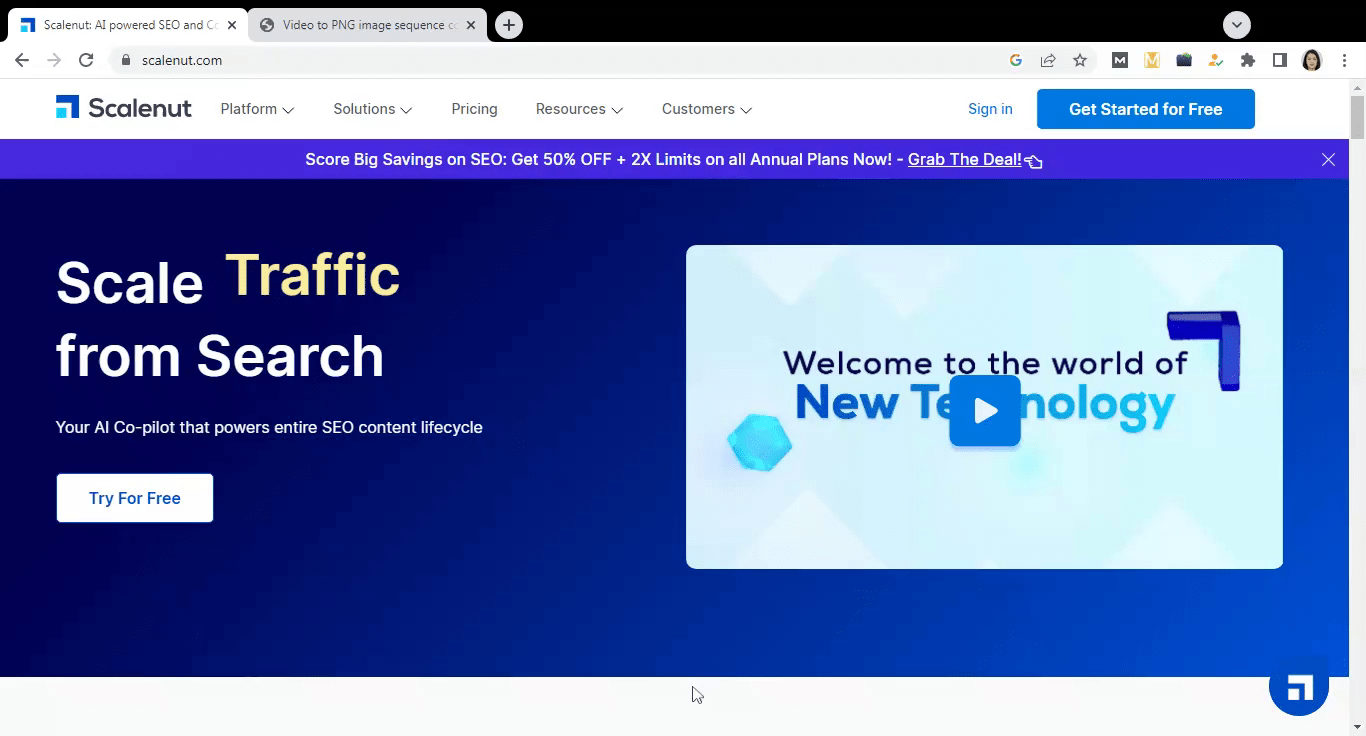Viewport: 1366px width, 736px height.
Task: Play the welcome video
Action: [x=984, y=410]
